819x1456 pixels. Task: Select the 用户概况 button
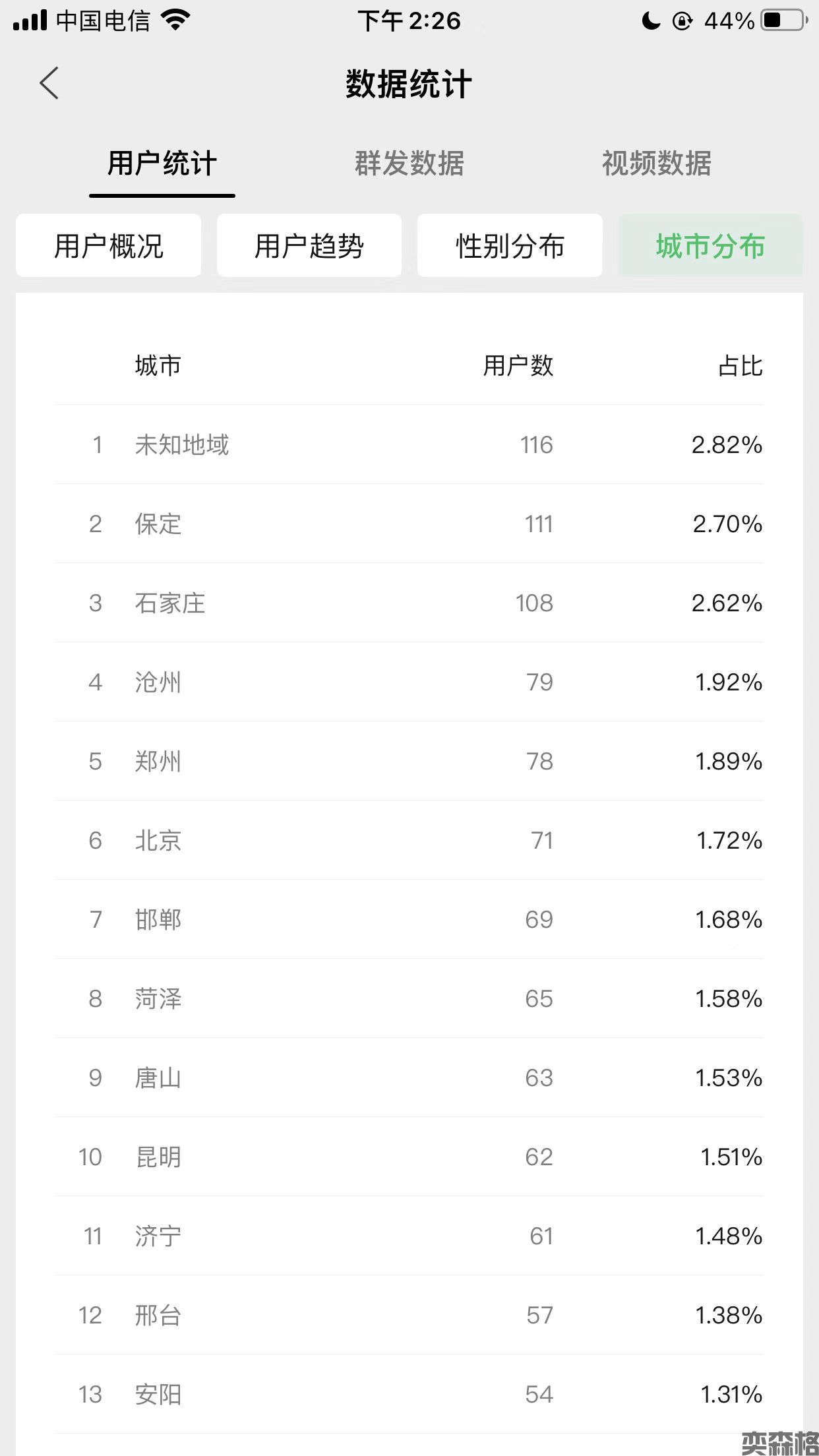[109, 246]
